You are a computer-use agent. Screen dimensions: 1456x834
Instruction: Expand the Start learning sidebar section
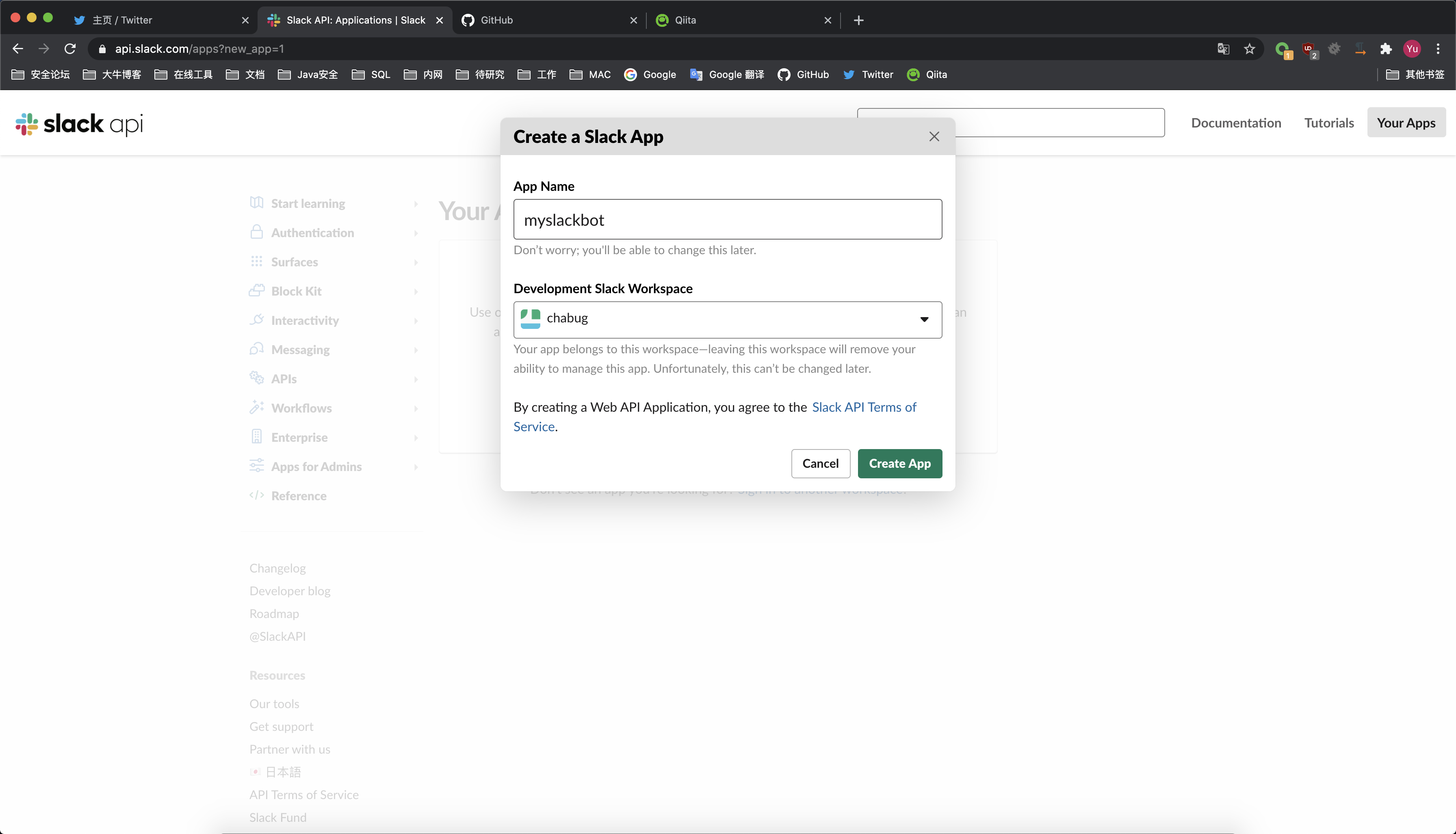[334, 203]
